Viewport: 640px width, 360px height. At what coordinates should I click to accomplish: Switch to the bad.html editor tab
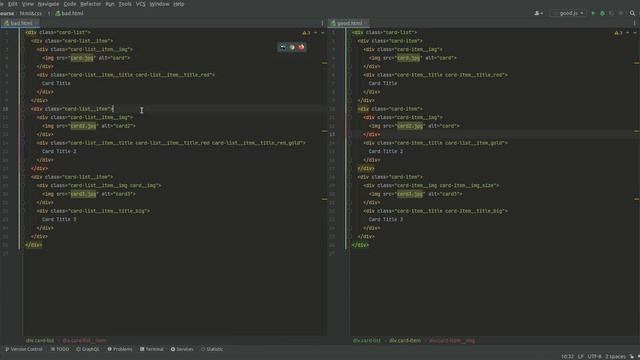(x=21, y=23)
